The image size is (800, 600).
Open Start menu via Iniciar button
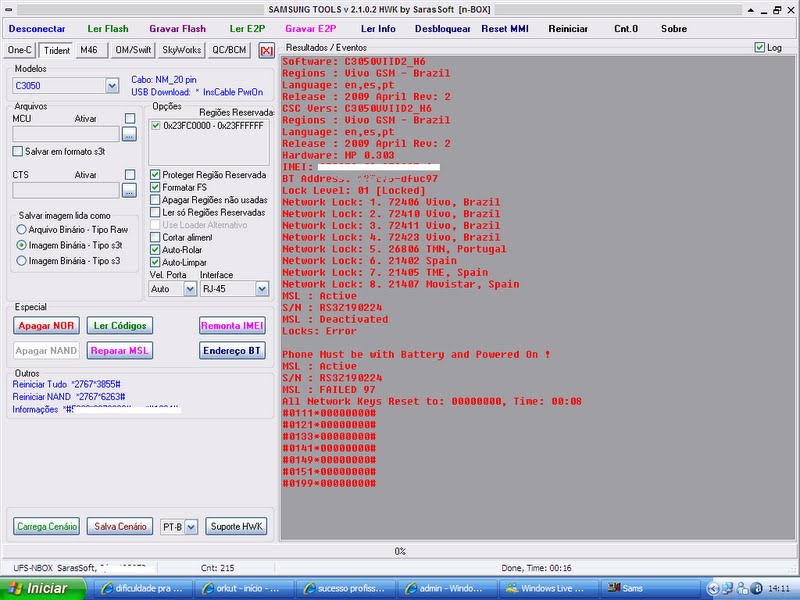coord(42,588)
